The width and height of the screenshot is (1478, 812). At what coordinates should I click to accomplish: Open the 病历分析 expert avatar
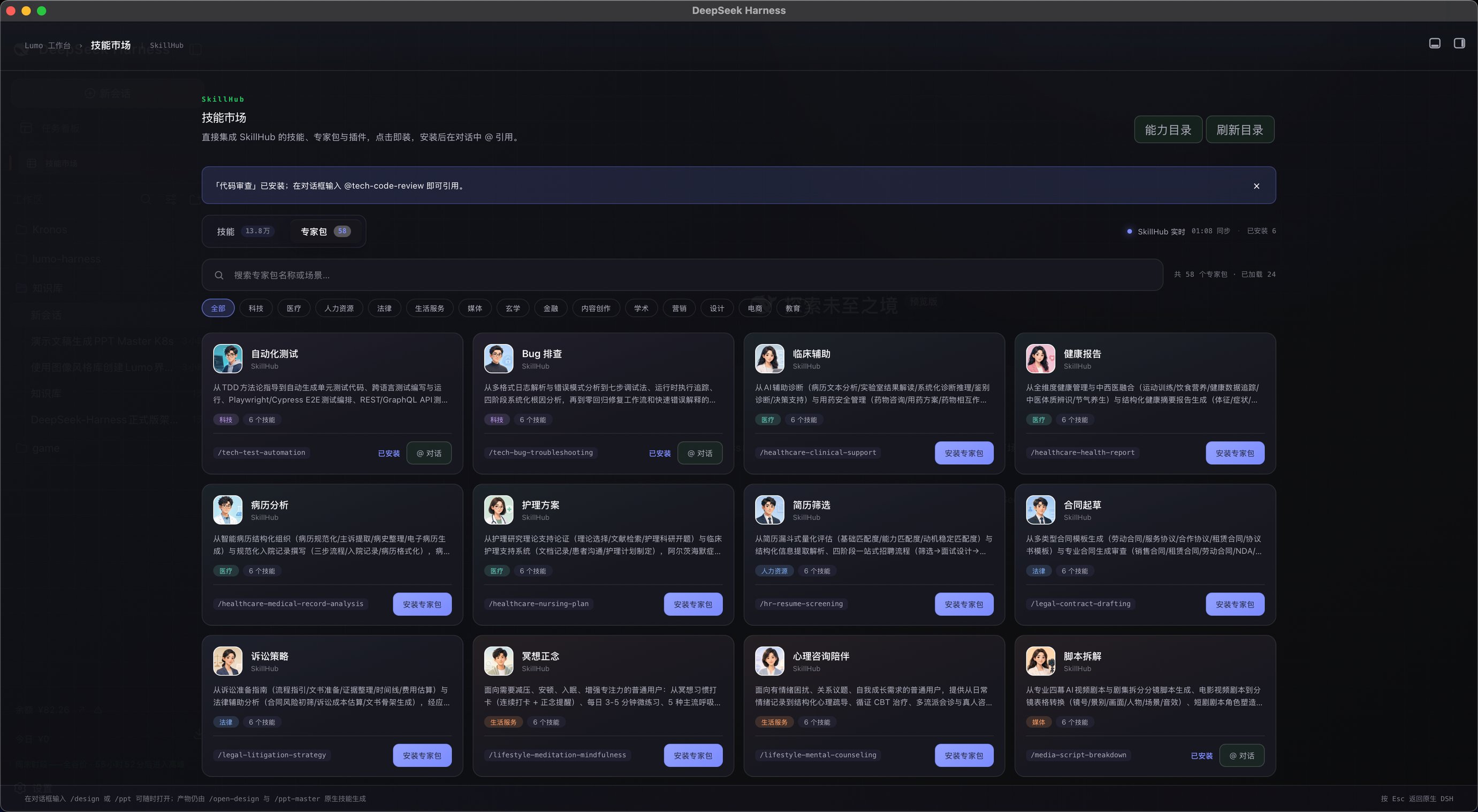pos(228,510)
